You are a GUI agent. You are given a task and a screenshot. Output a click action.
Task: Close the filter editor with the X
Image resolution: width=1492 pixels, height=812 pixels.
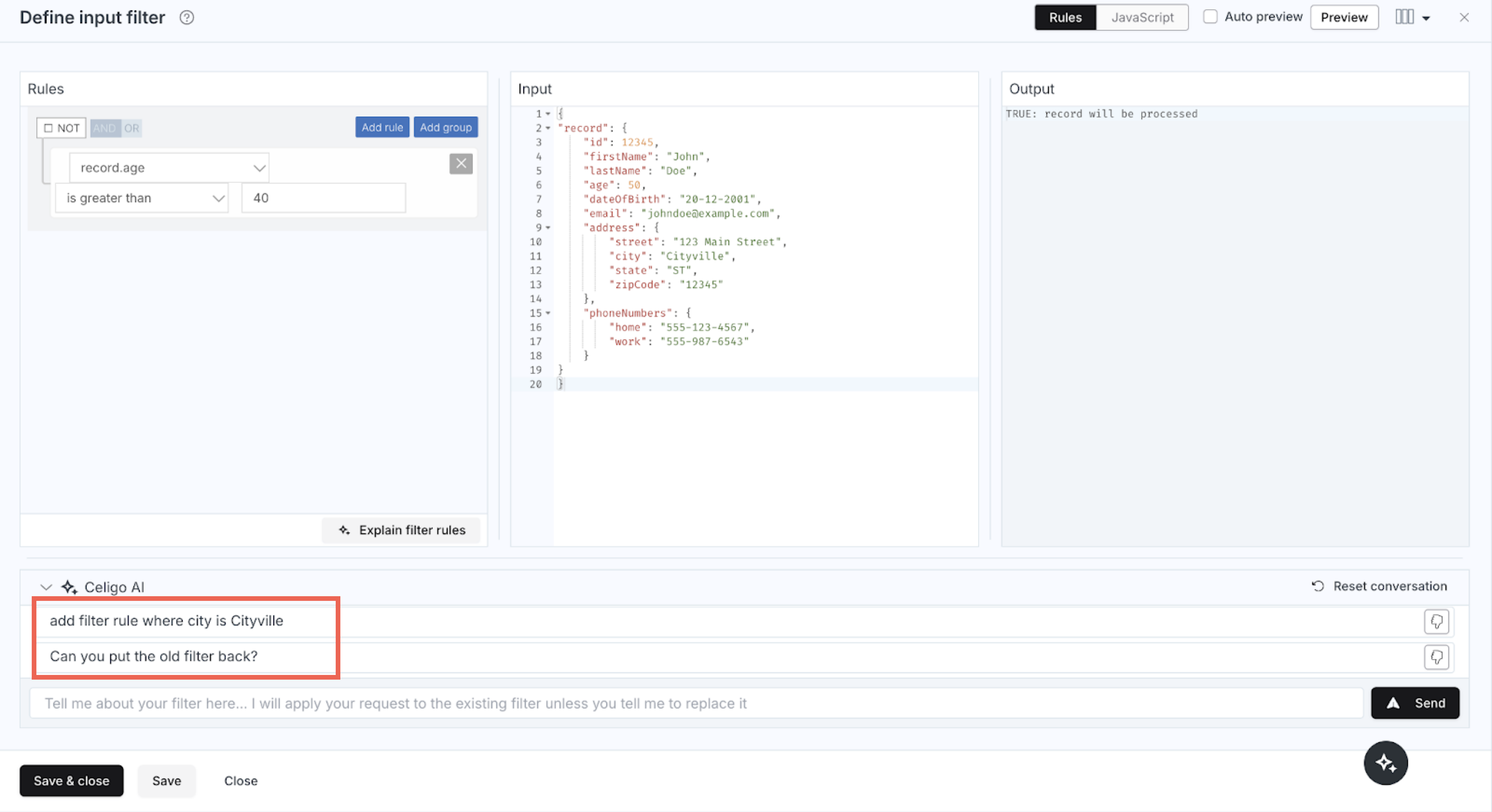(x=1464, y=17)
